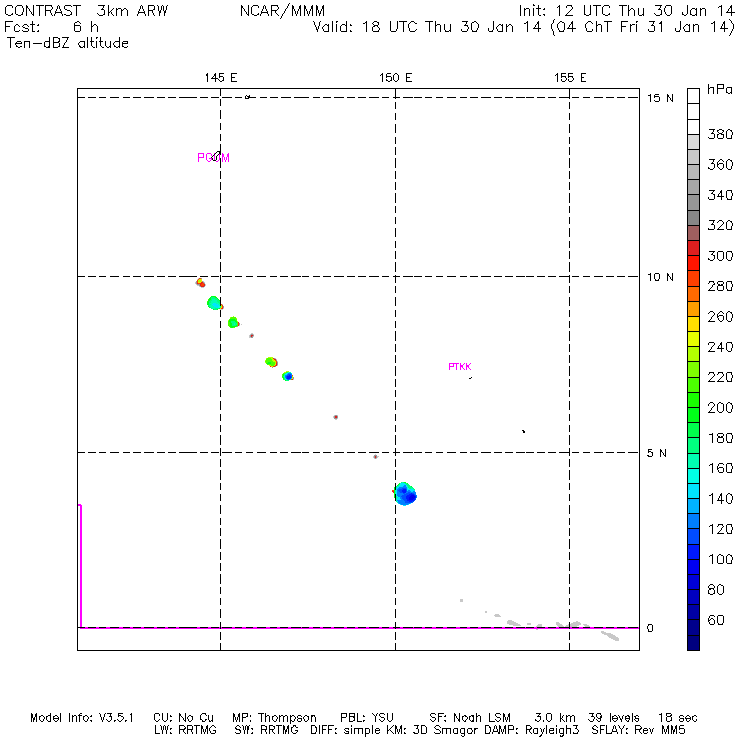Click the '18 sec' timestep text

click(x=678, y=718)
